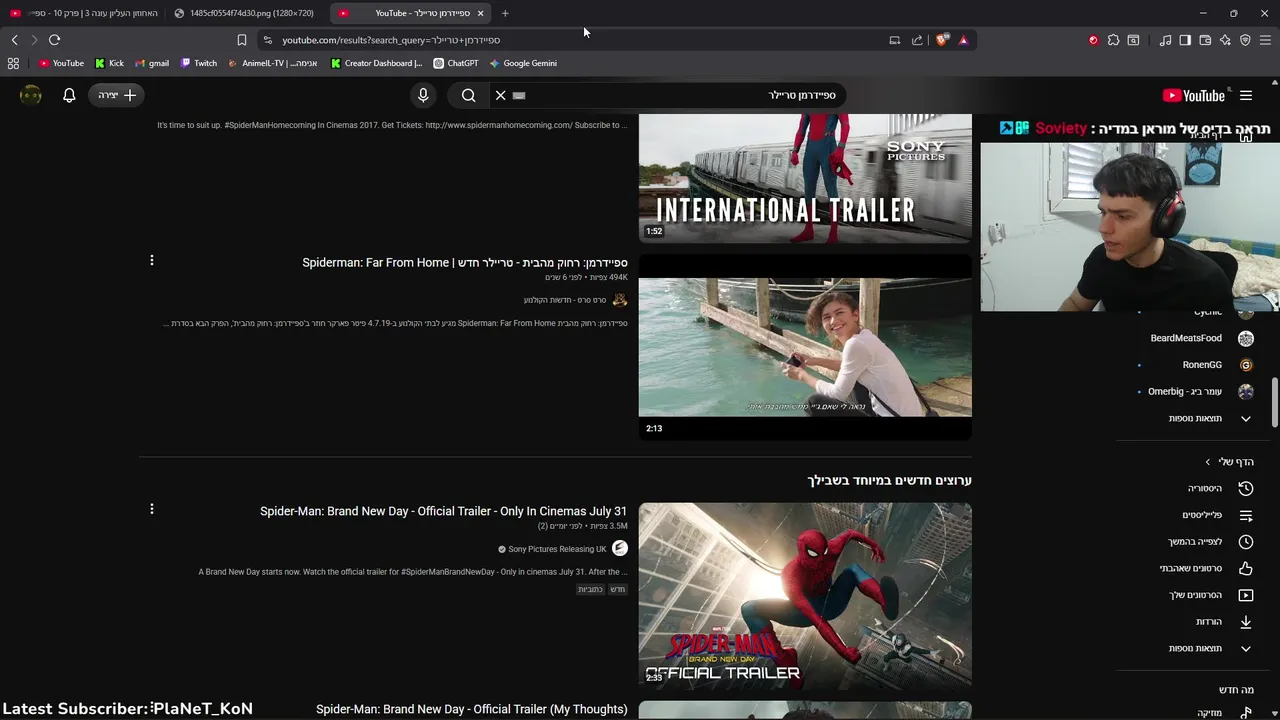
Task: Open Brave Shields lion icon
Action: tap(942, 40)
